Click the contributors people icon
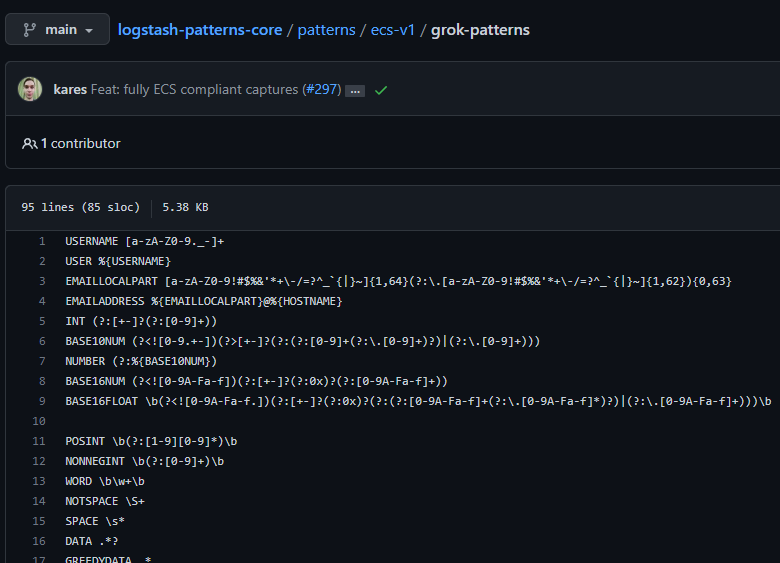This screenshot has height=563, width=780. click(x=29, y=144)
